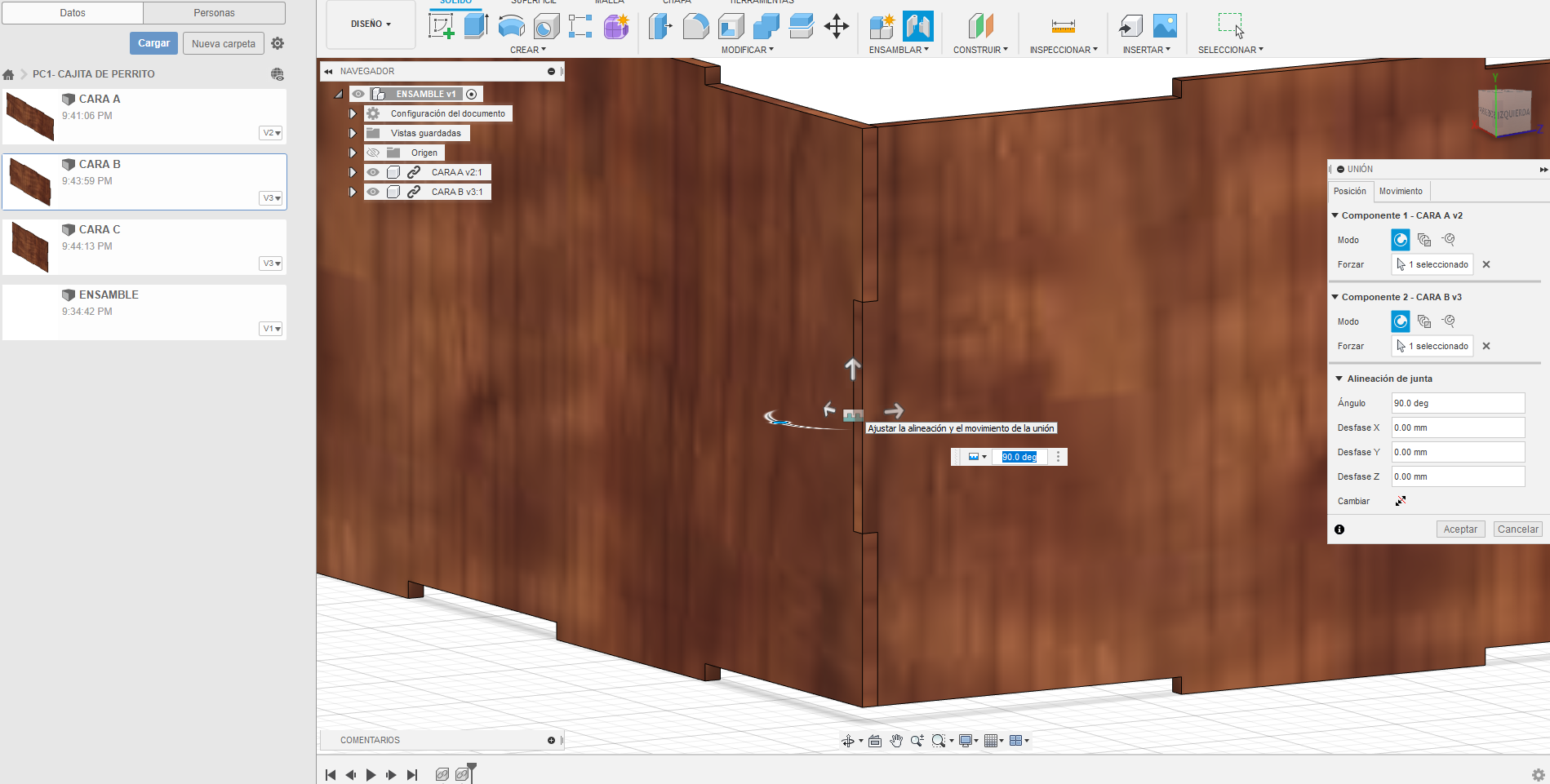Click the Nueva carpeta button

(224, 43)
